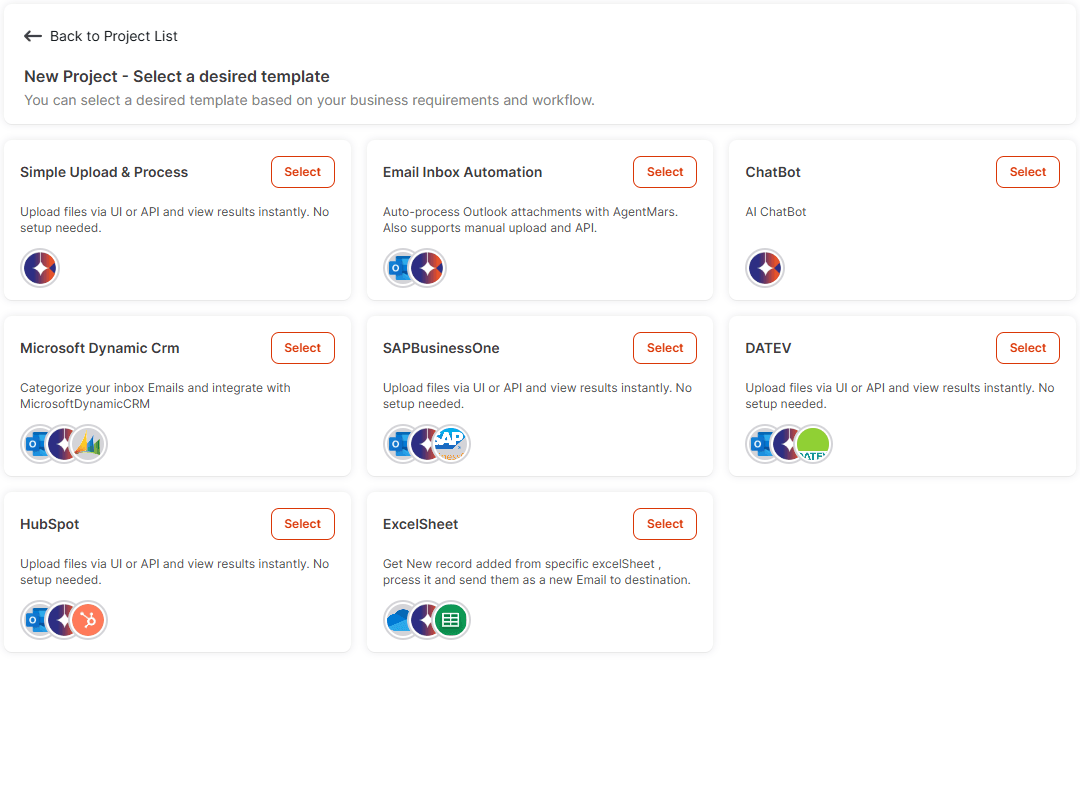Click the green DATEV logo icon
This screenshot has width=1080, height=799.
pos(813,444)
